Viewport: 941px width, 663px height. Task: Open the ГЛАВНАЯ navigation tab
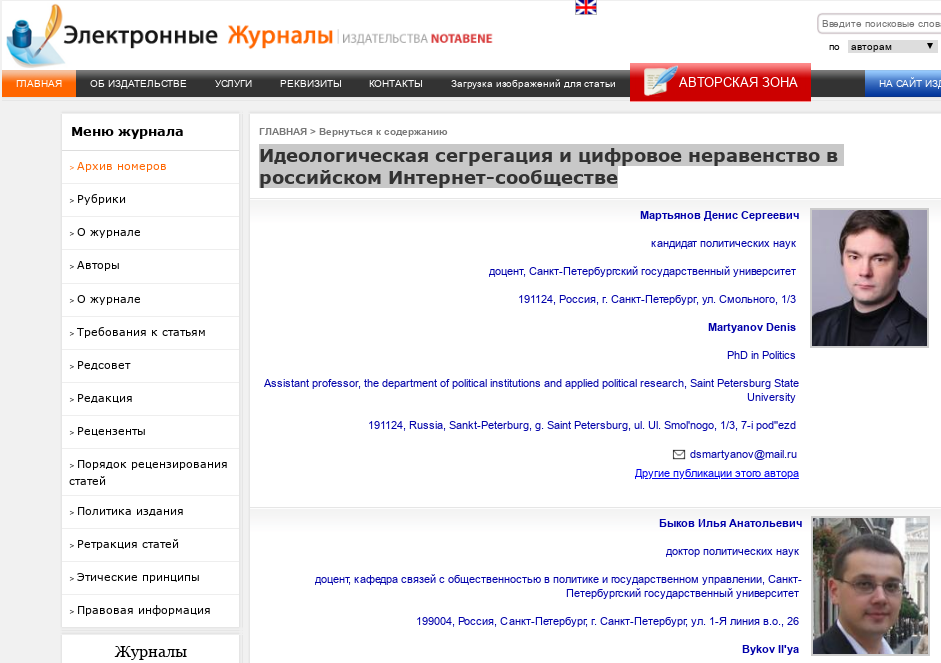tap(39, 84)
